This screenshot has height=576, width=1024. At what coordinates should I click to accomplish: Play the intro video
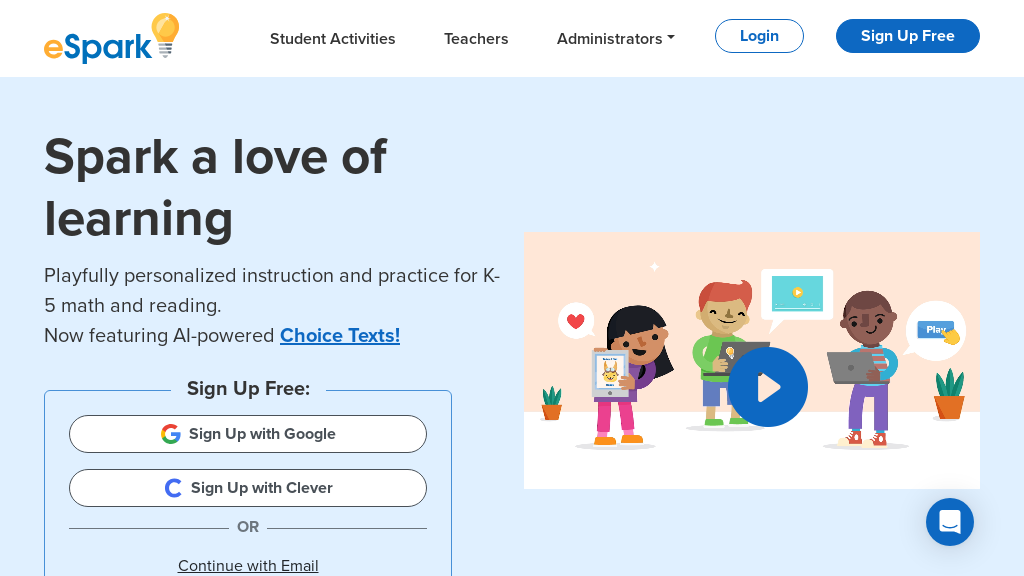tap(767, 387)
